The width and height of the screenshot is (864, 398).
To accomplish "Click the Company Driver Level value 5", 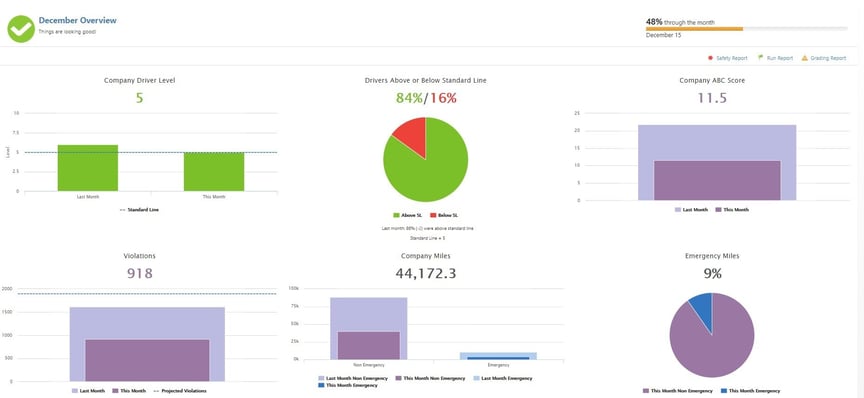I will 139,99.
